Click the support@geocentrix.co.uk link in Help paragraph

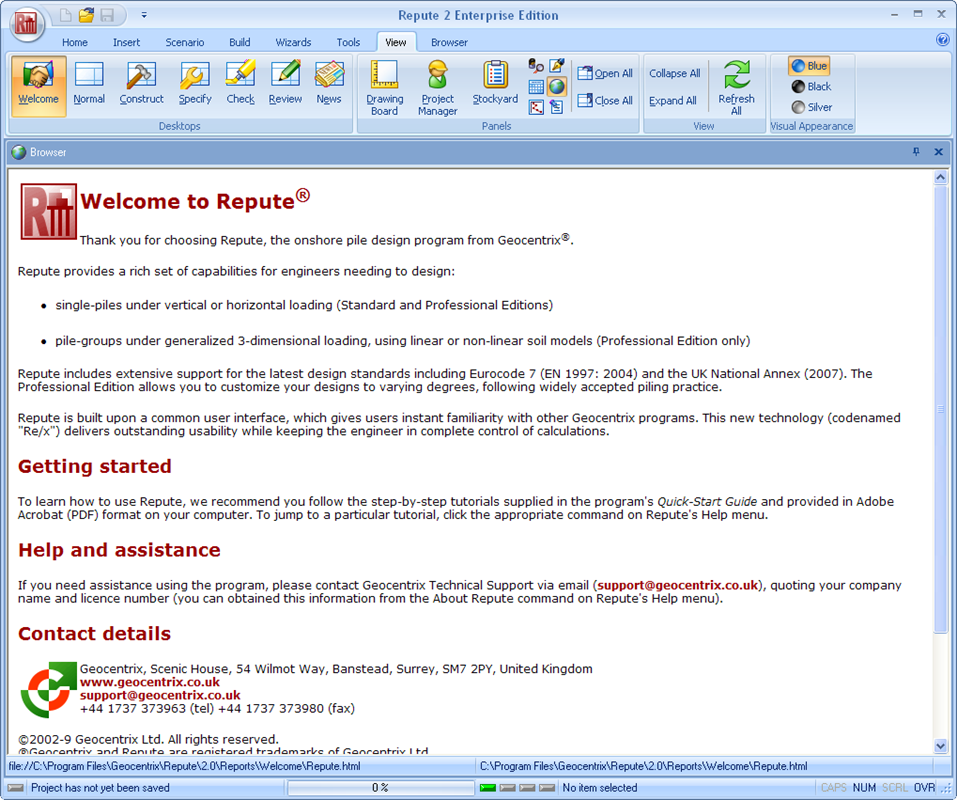click(677, 585)
